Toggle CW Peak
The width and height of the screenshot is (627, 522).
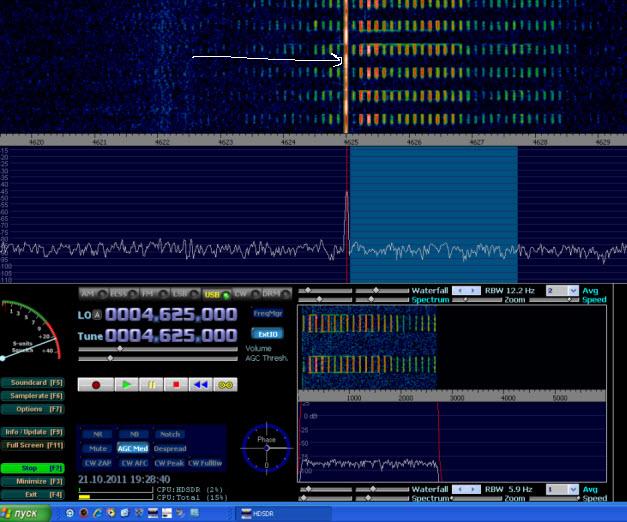click(169, 463)
